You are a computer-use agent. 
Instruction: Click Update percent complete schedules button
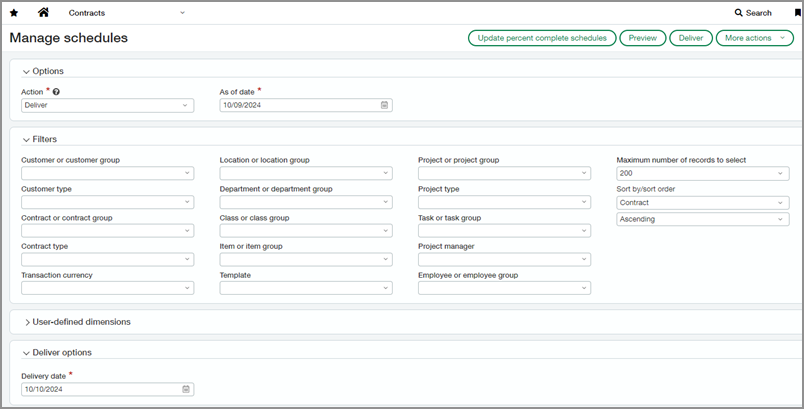[541, 38]
